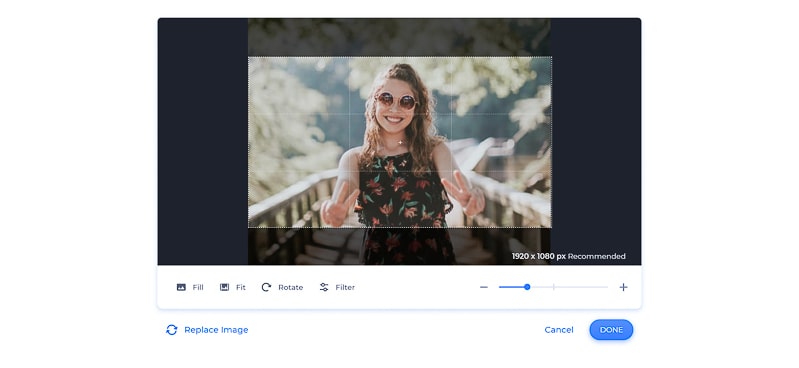
Task: Click the Replace Image link
Action: pos(216,330)
